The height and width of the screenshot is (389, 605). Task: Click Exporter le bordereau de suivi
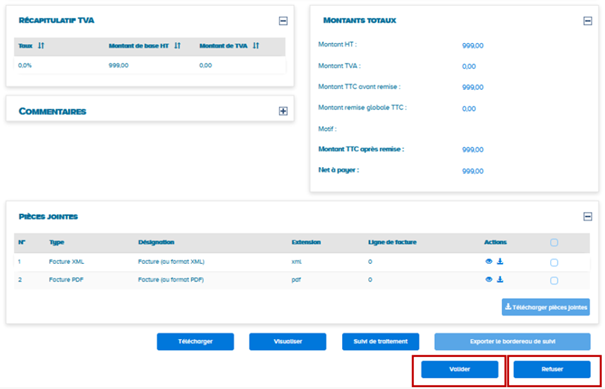[512, 342]
